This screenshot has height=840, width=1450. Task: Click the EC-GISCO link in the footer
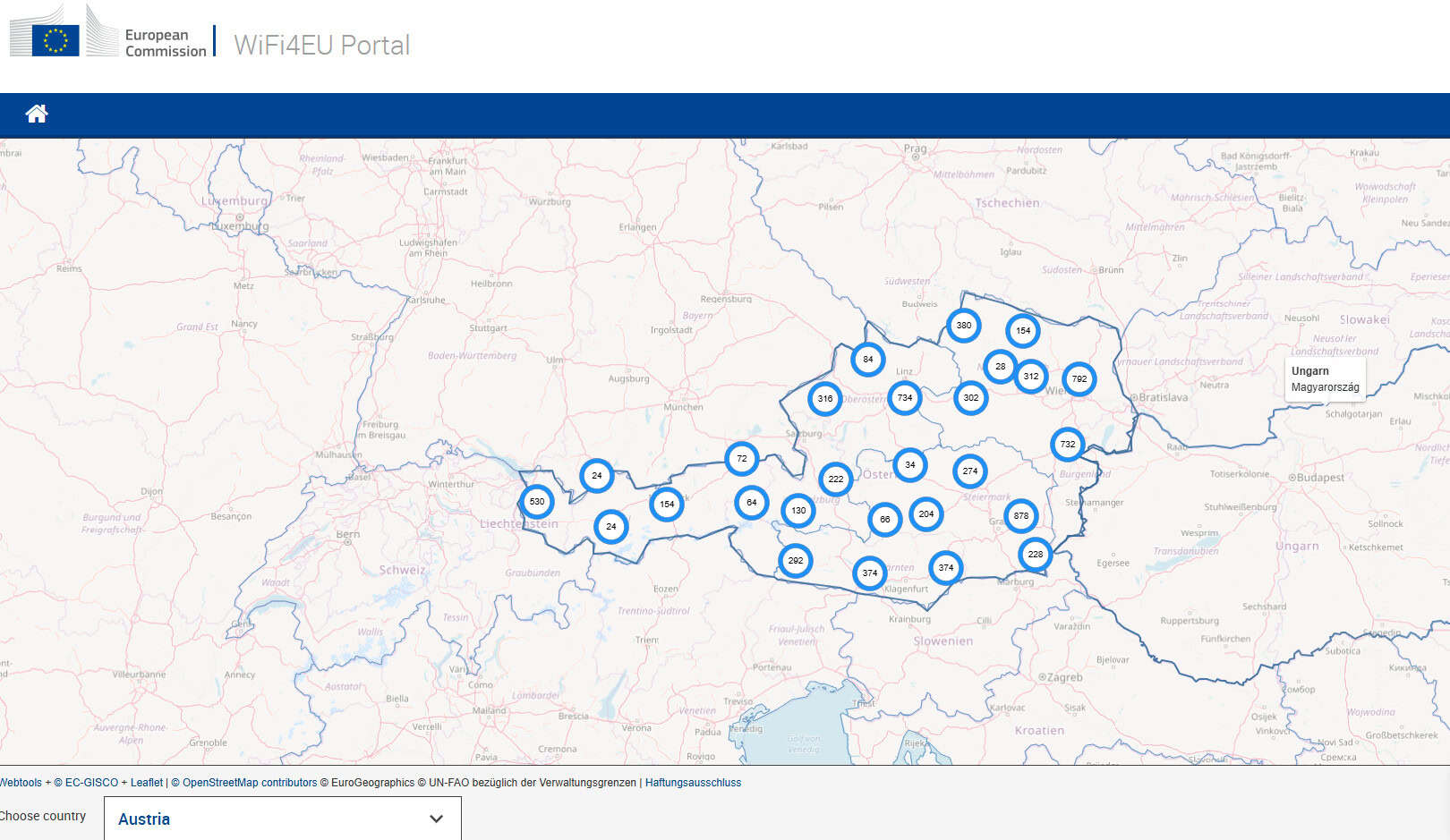pos(91,782)
